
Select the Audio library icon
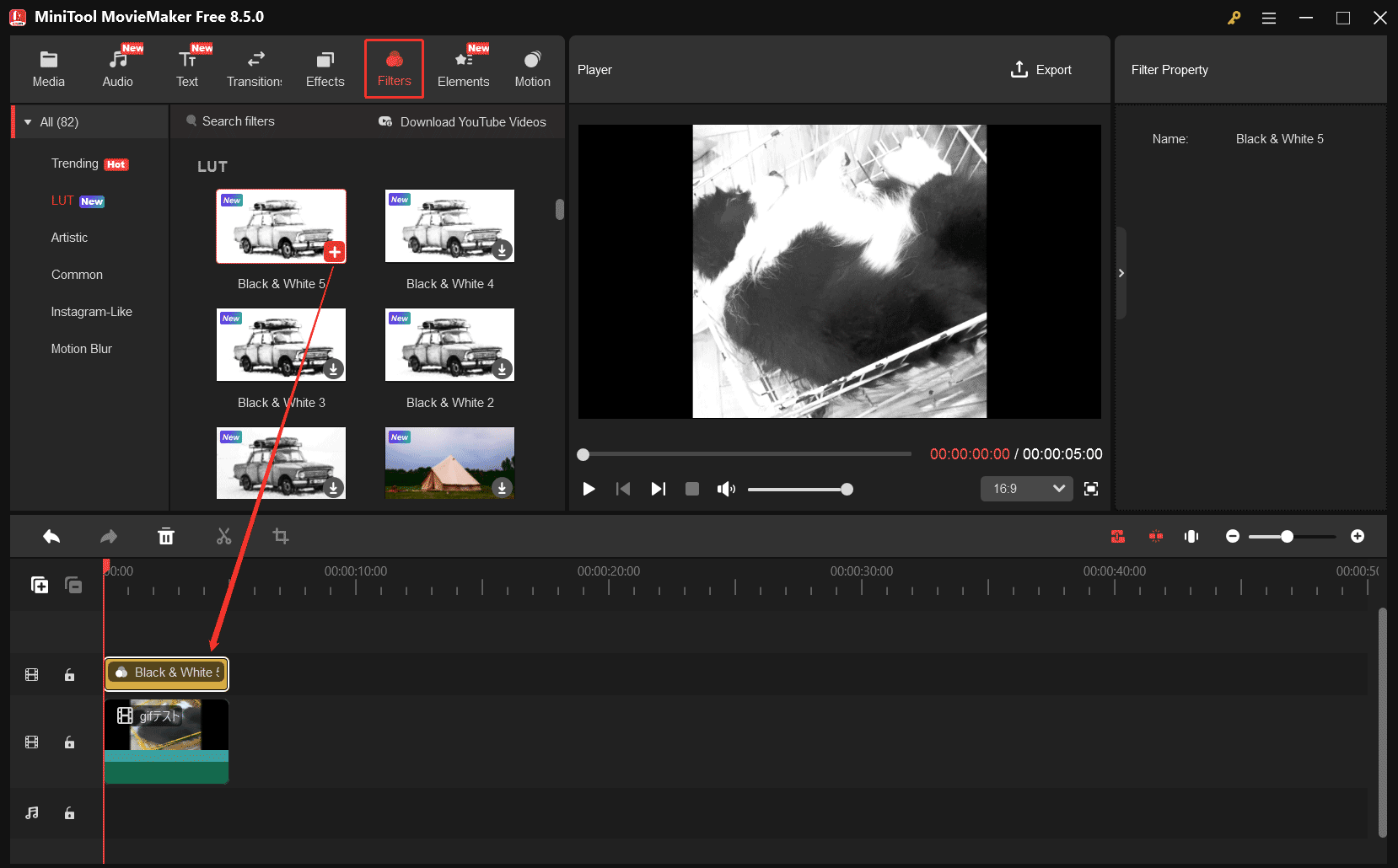click(x=117, y=67)
